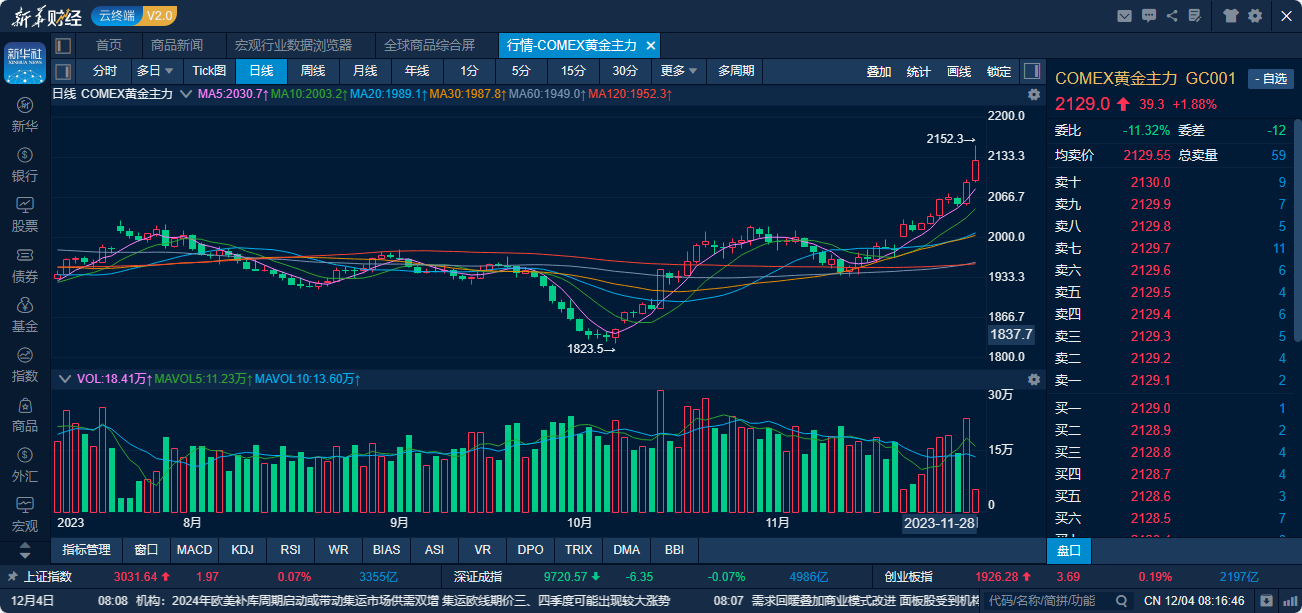The image size is (1302, 613).
Task: Open the mail envelope icon in title bar
Action: click(x=1125, y=15)
